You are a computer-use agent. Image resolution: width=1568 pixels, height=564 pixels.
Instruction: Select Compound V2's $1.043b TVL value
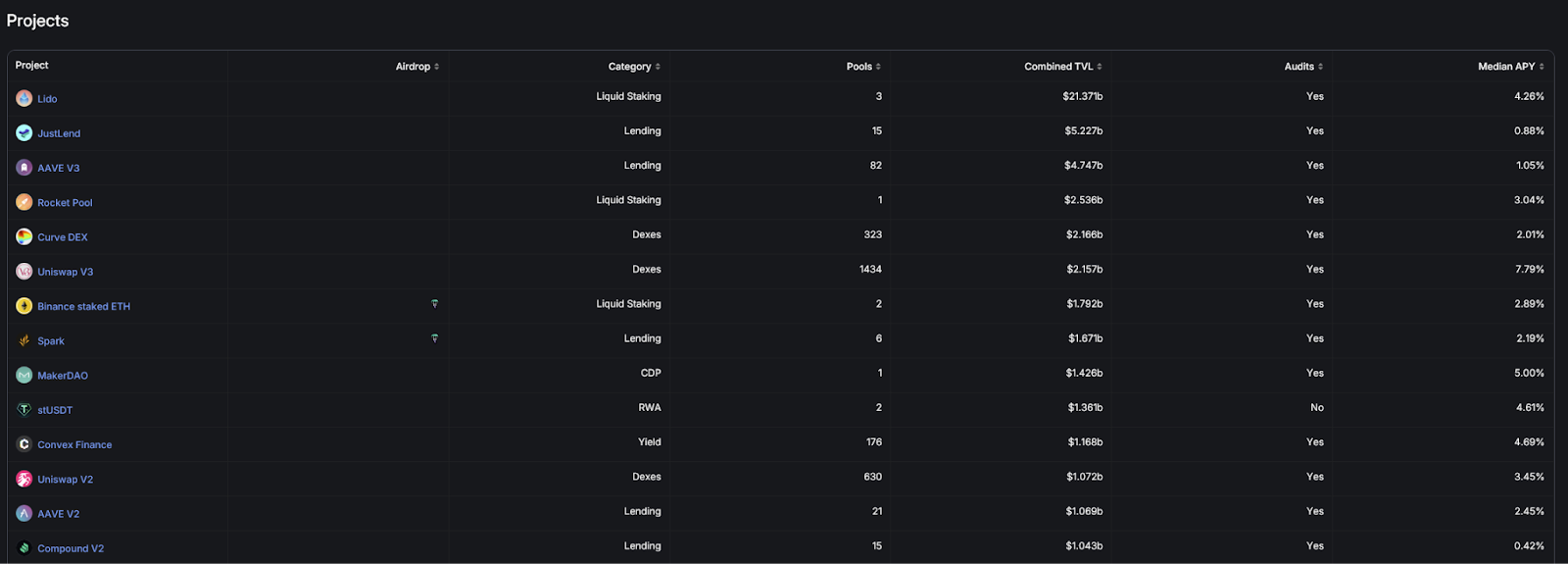pos(1085,545)
